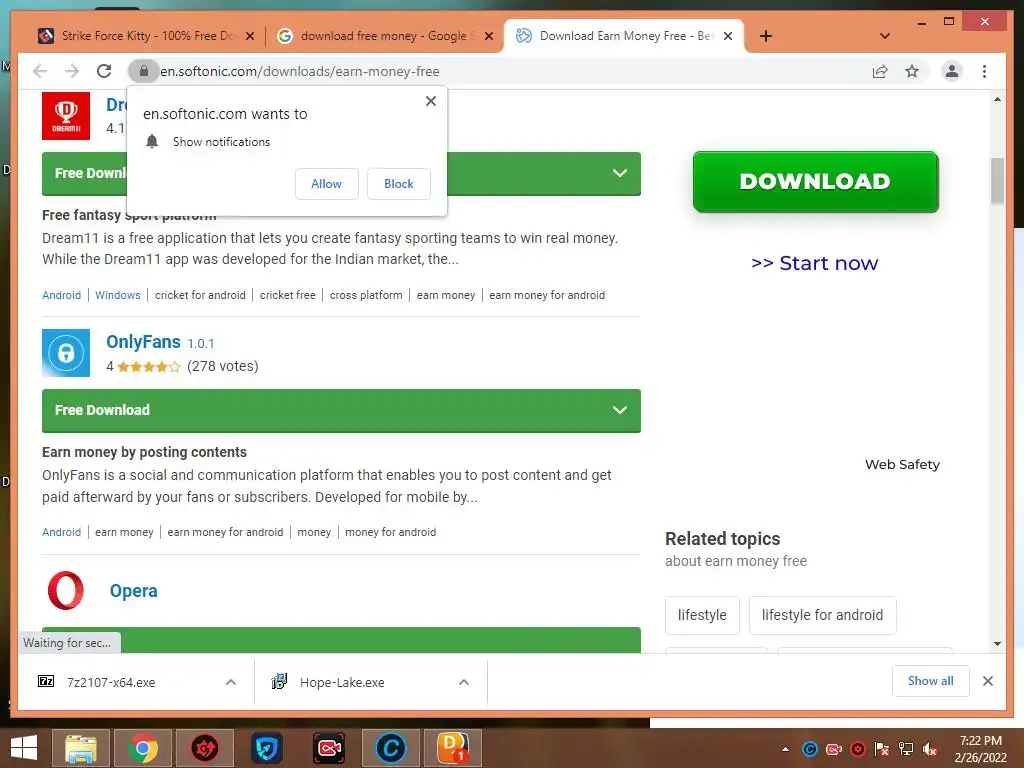The width and height of the screenshot is (1024, 768).
Task: Go forward in browser history
Action: [x=72, y=71]
